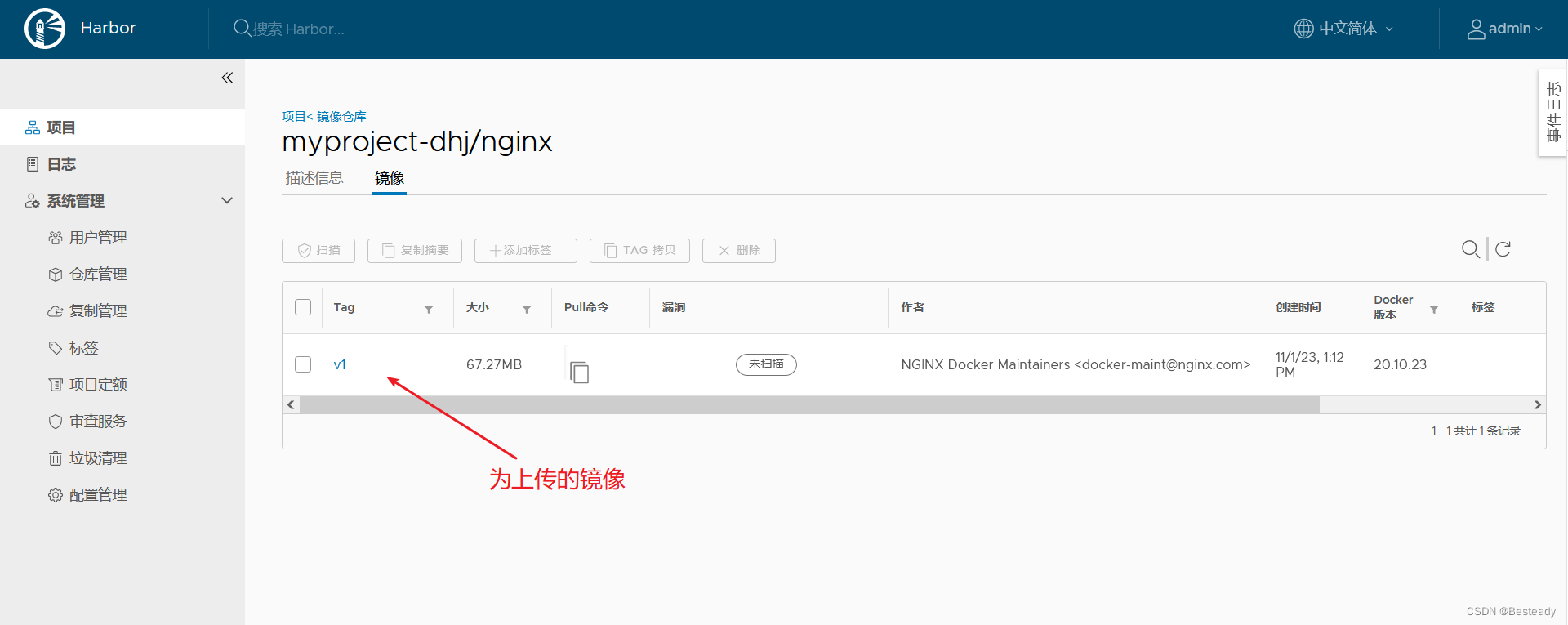Click the 添加标签 button
The image size is (1568, 625).
[526, 251]
